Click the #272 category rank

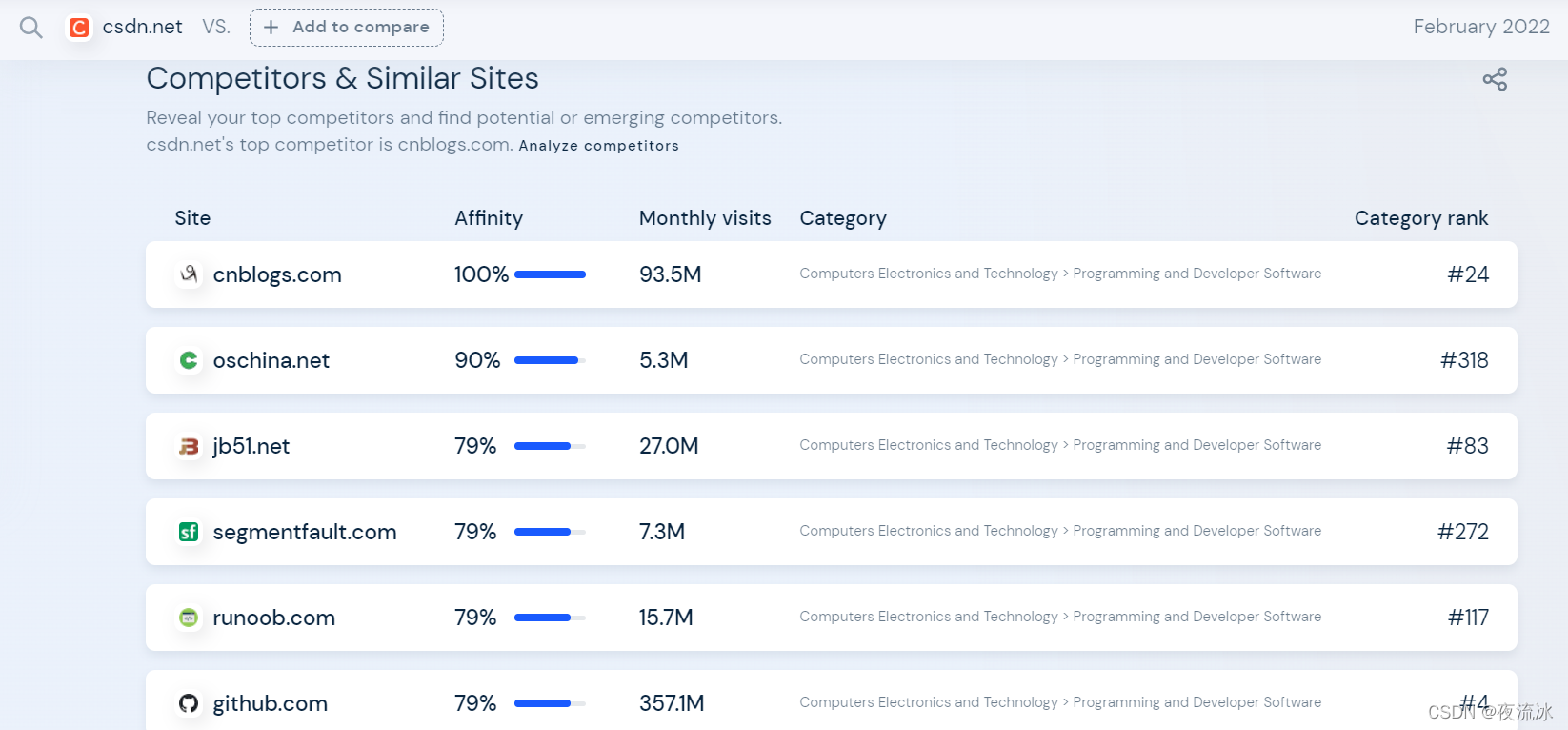click(1463, 532)
